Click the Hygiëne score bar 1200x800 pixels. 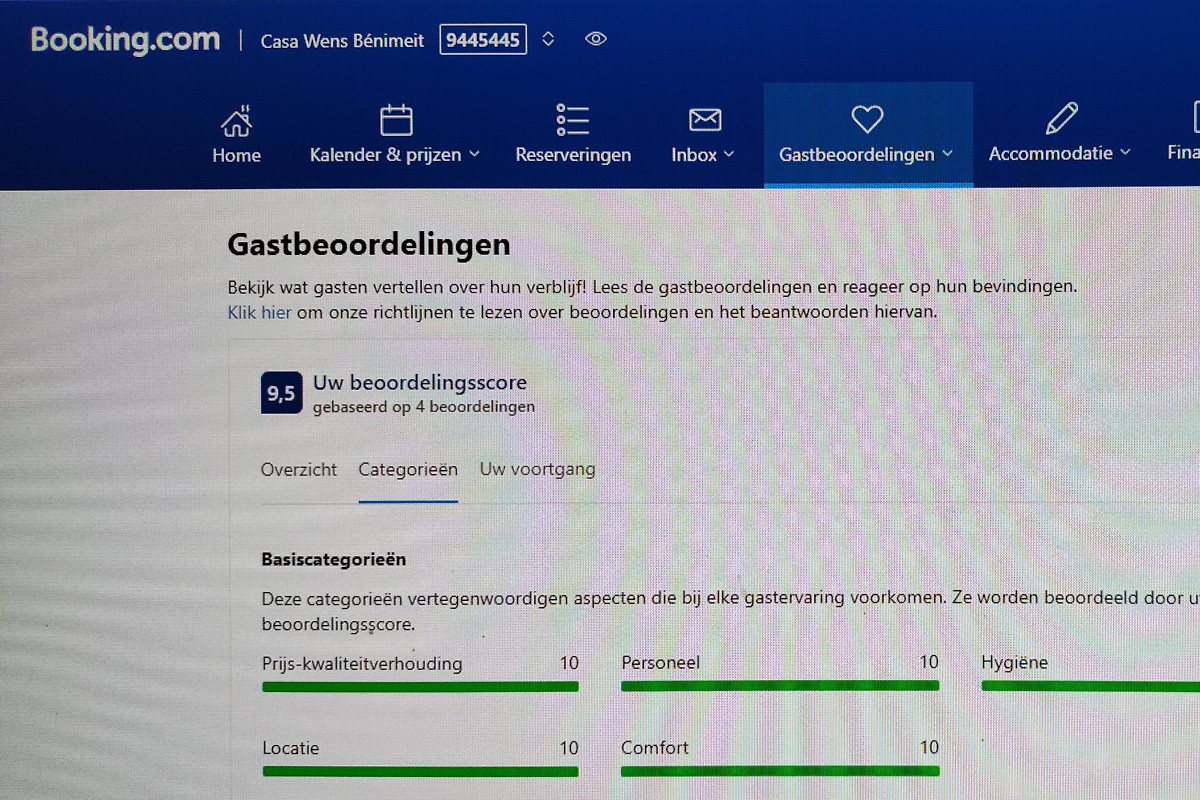1091,686
